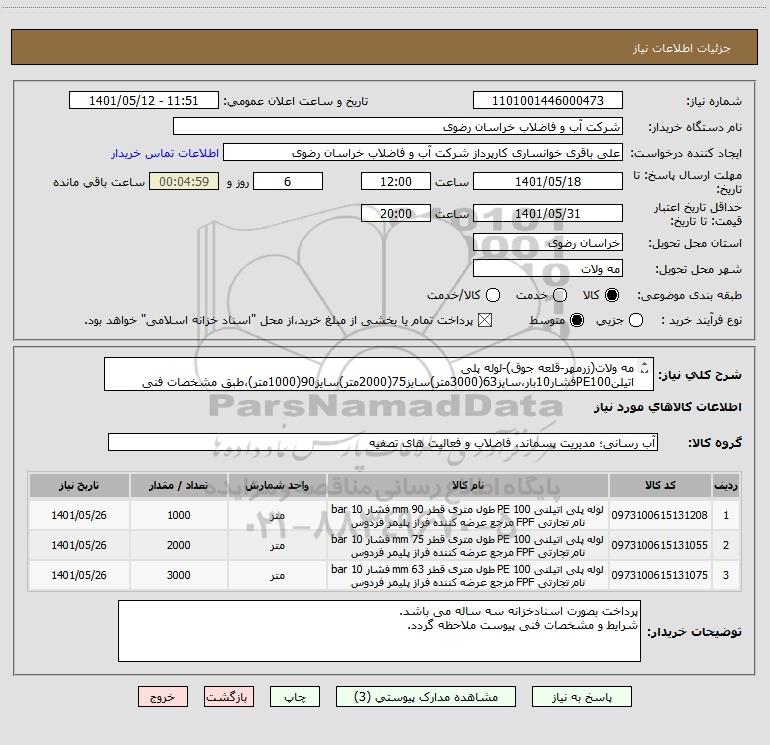Toggle the اسناد خزانه اسلامی payment checkbox

(x=485, y=320)
